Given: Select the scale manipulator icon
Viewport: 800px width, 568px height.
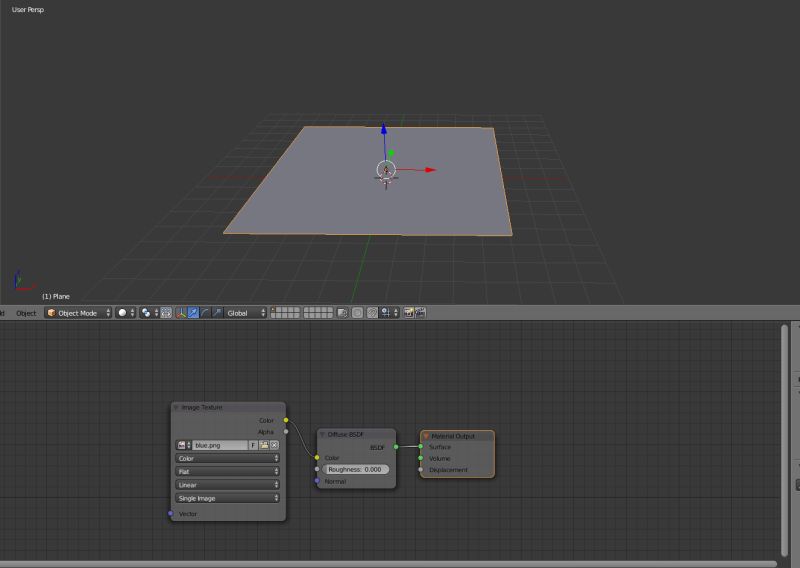Looking at the screenshot, I should [217, 313].
